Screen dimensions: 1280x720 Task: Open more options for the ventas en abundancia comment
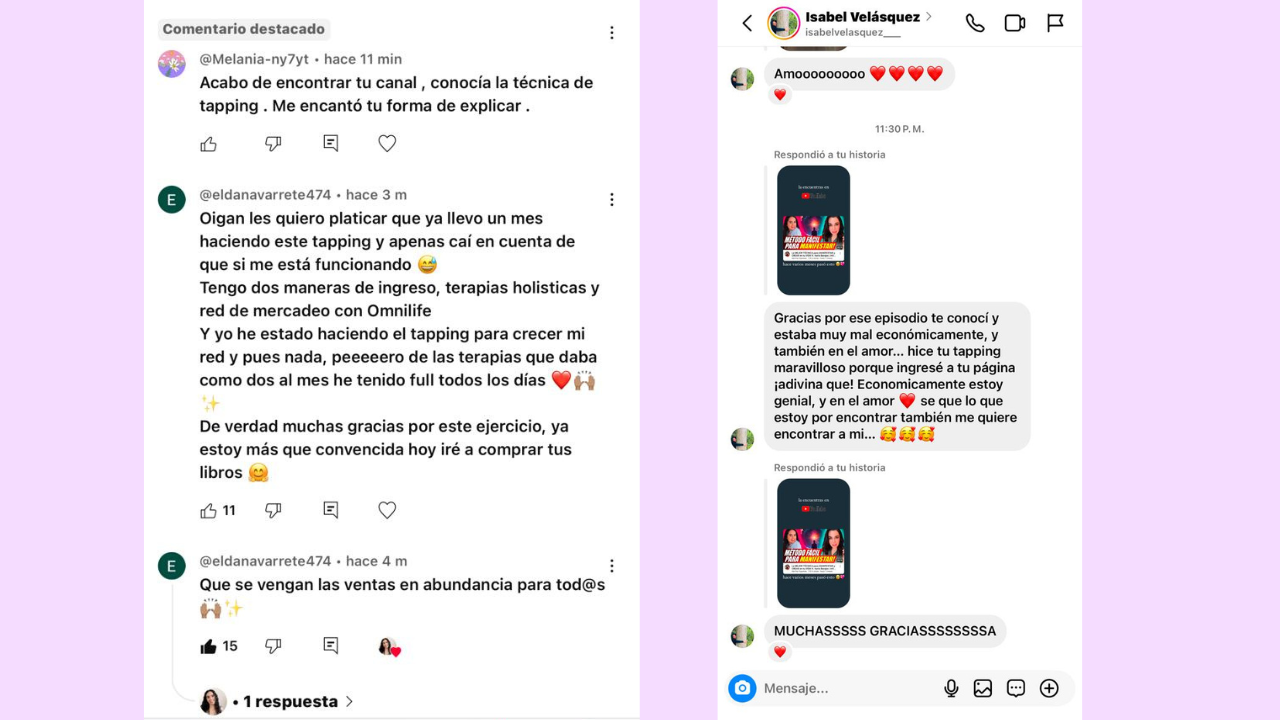612,566
